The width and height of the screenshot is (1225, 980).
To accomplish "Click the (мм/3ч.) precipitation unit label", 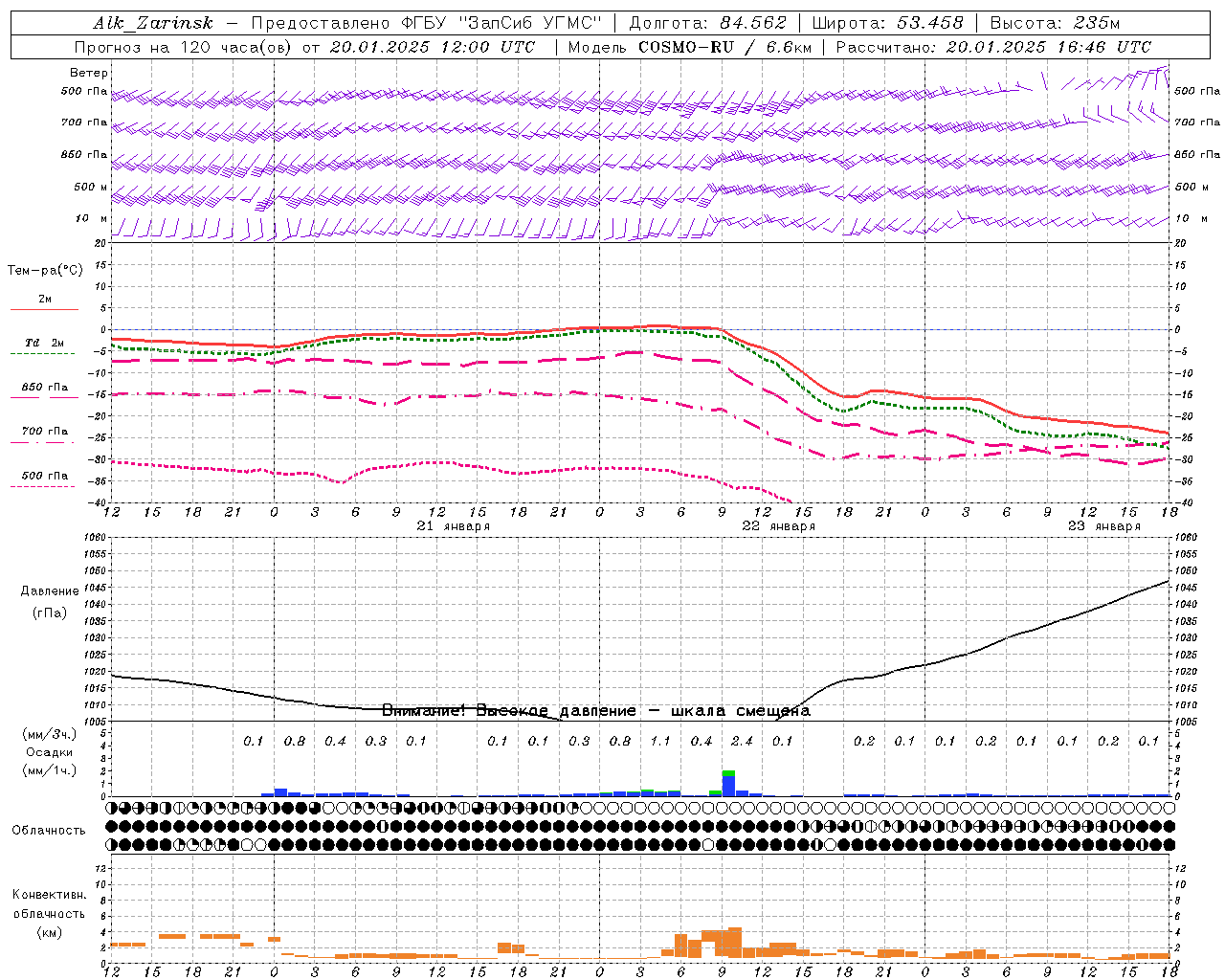I will coord(49,734).
